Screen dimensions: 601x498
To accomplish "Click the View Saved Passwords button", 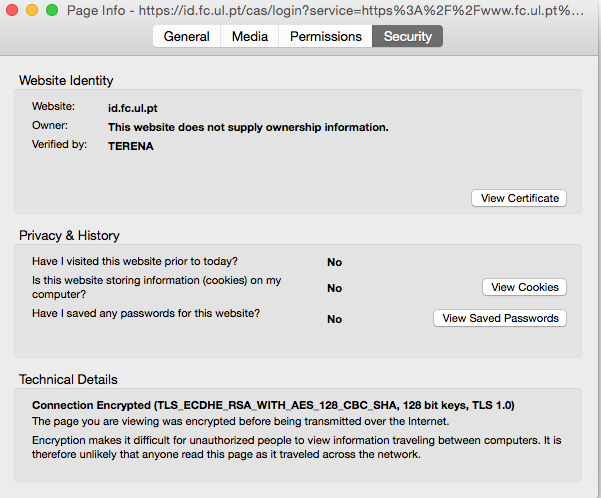I will click(500, 318).
